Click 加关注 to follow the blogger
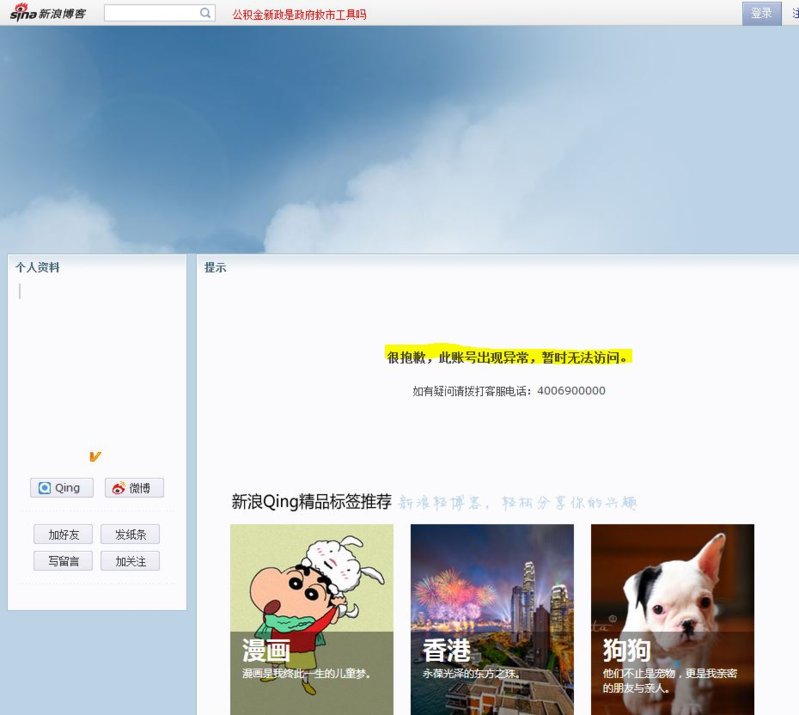The image size is (799, 715). (130, 561)
